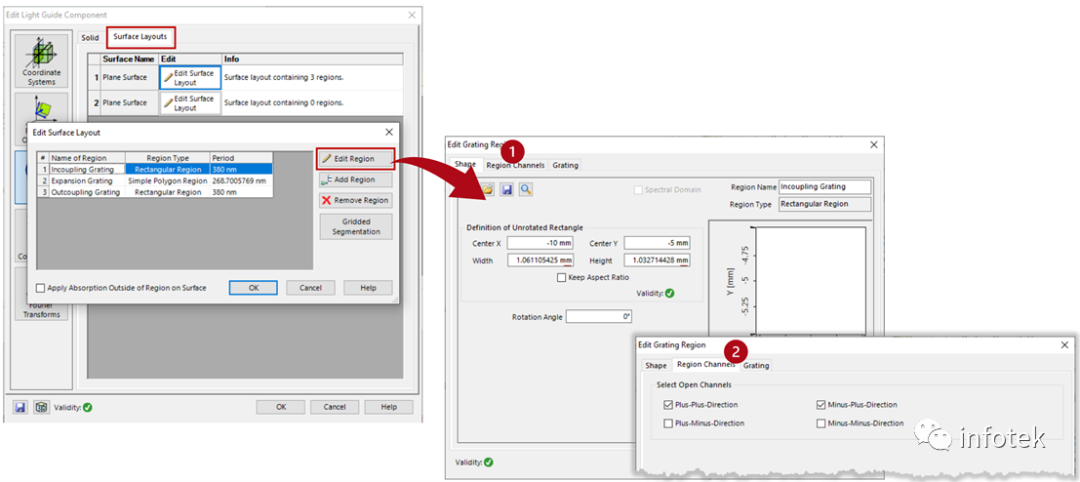Click the Period column header
Screen dimensions: 1080x482
pyautogui.click(x=241, y=158)
